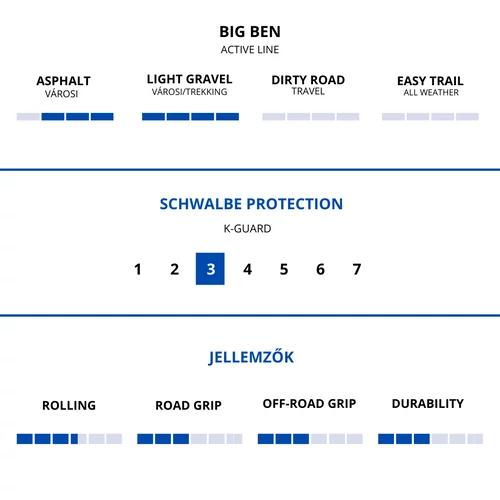500x500 pixels.
Task: Choose protection level 6
Action: coord(320,269)
